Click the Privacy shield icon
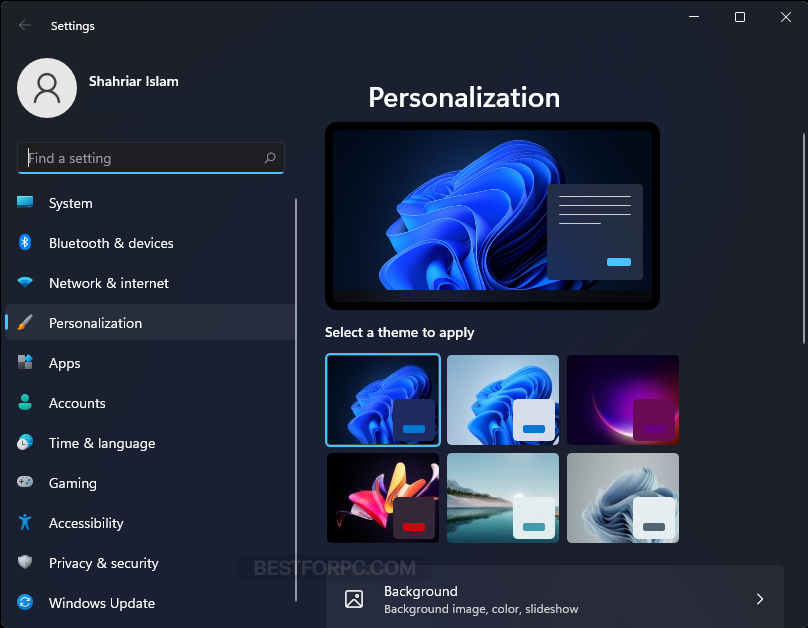This screenshot has height=628, width=808. [x=25, y=562]
